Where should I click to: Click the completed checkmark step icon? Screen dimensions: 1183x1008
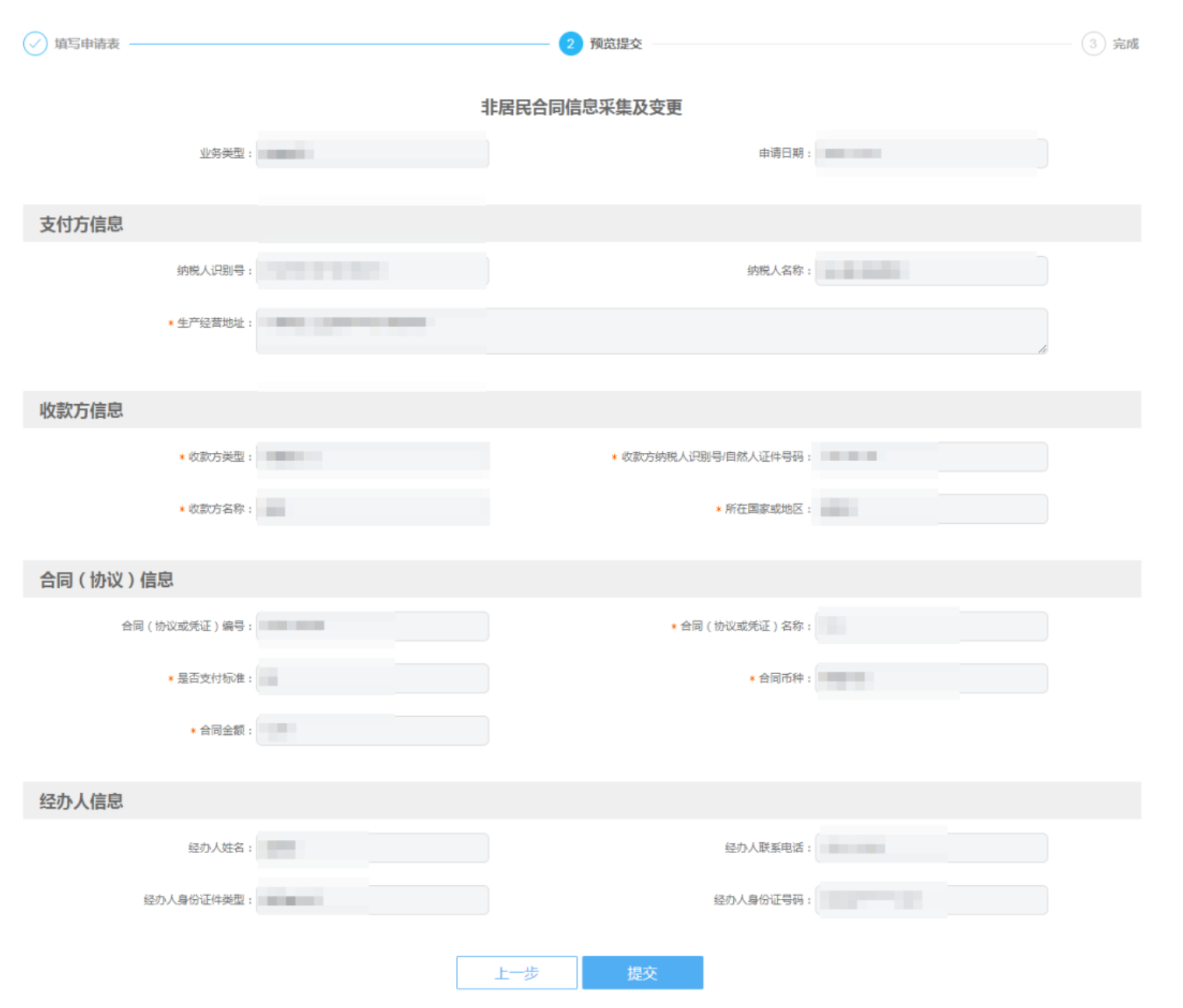[35, 44]
